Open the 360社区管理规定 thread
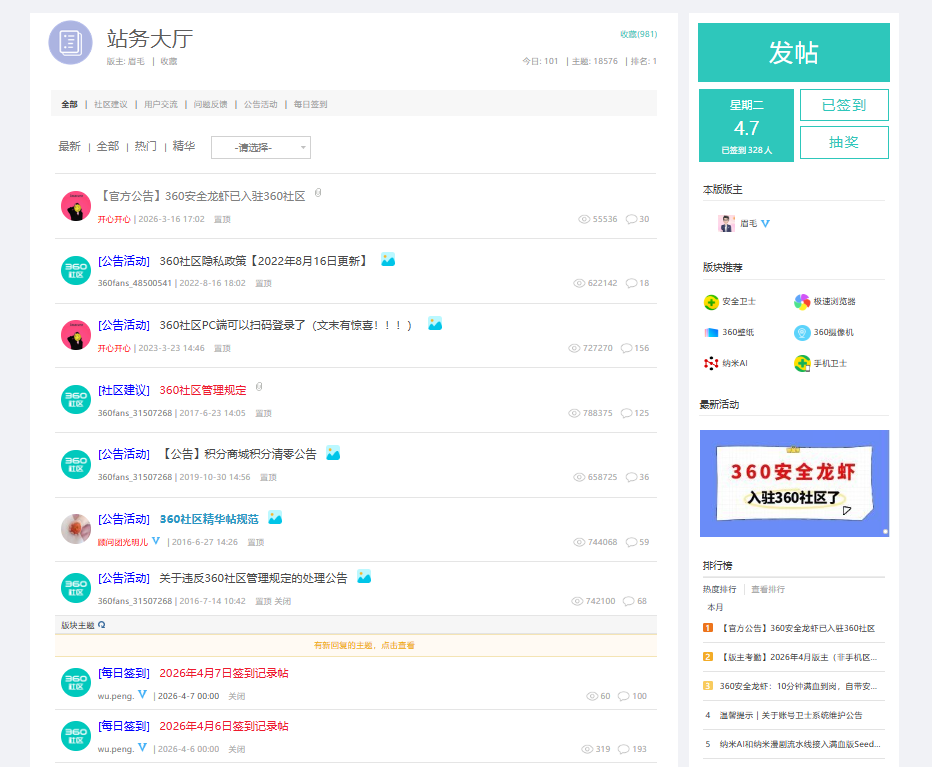932x767 pixels. pyautogui.click(x=203, y=391)
